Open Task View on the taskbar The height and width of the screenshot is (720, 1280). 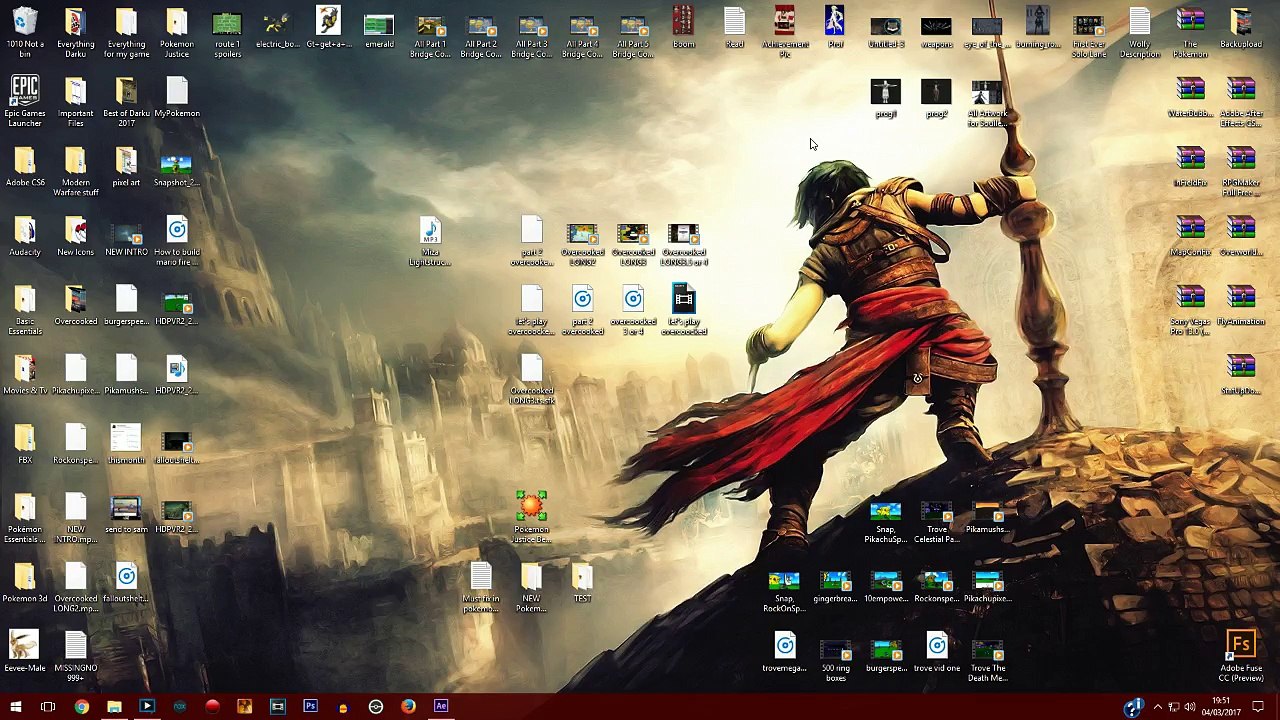pyautogui.click(x=48, y=707)
